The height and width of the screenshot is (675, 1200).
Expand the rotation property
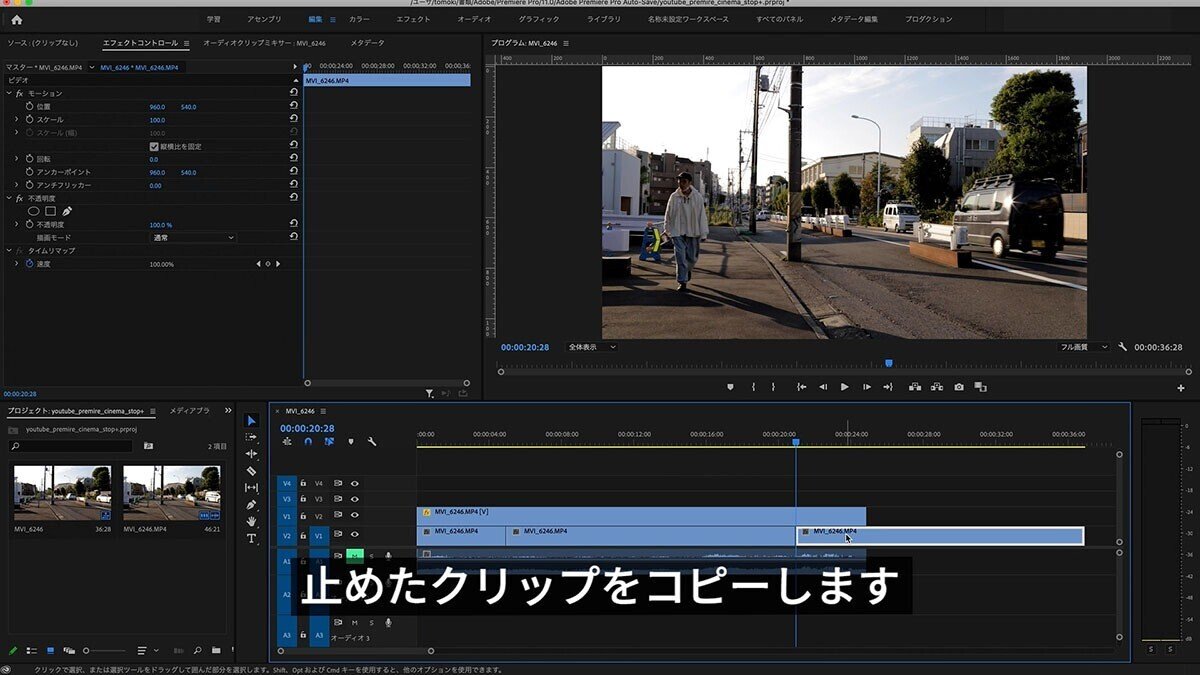point(16,159)
